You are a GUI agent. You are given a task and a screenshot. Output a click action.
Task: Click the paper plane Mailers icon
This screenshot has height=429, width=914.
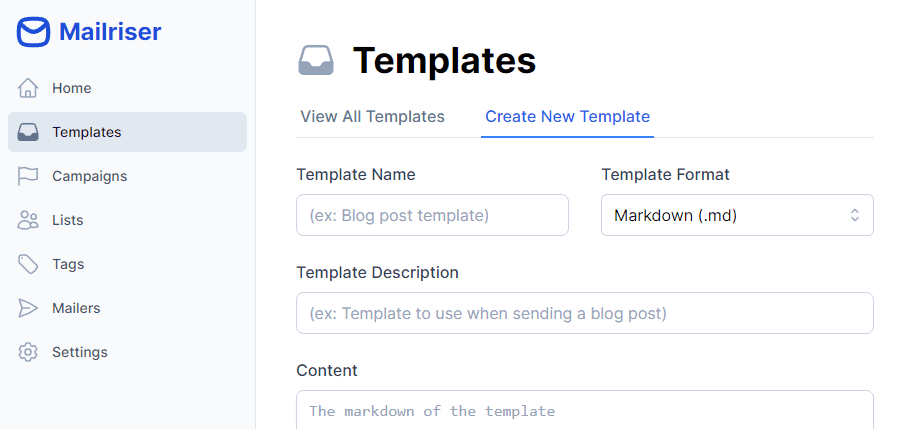click(28, 308)
